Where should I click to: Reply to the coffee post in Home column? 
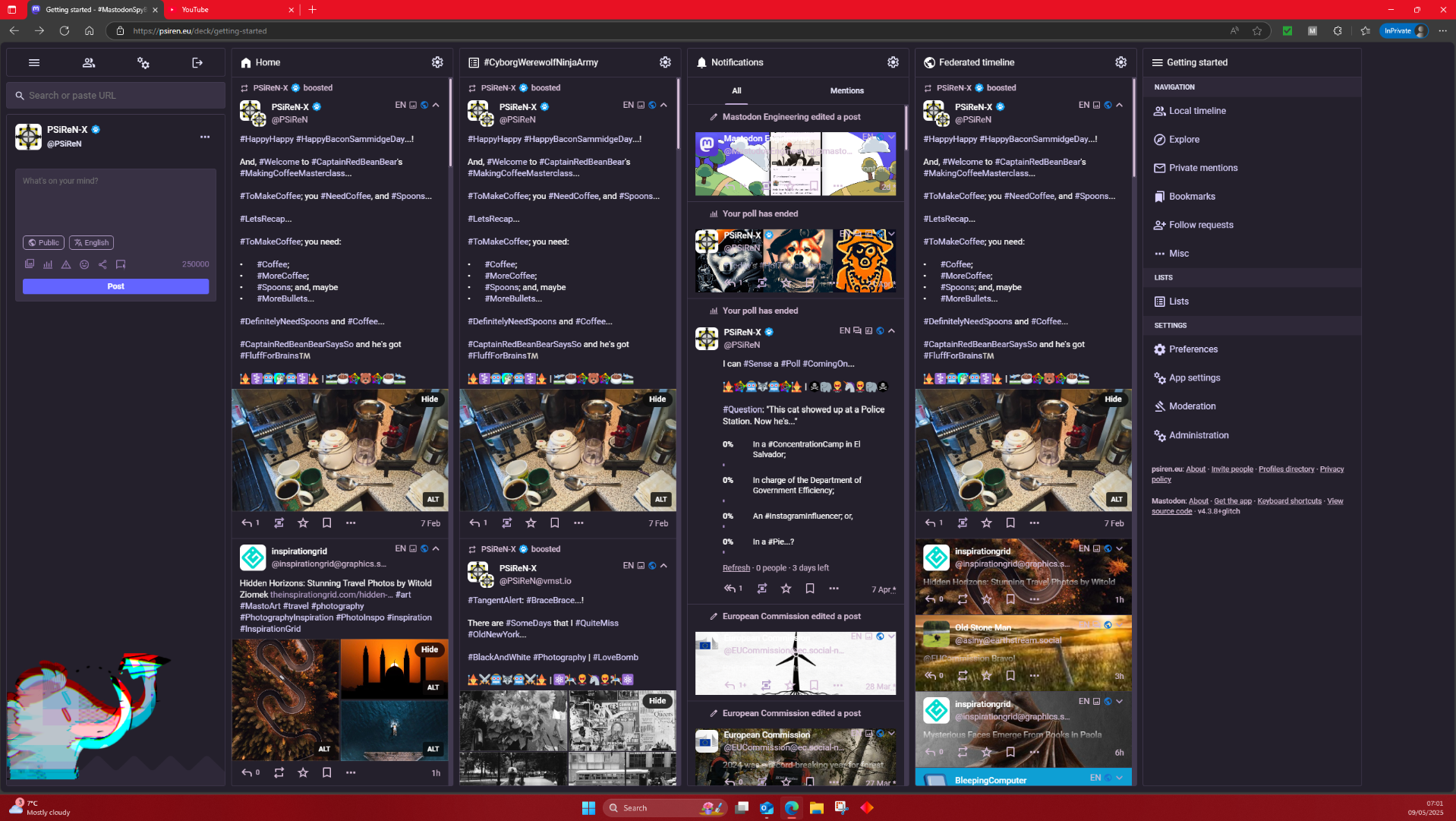[x=247, y=523]
